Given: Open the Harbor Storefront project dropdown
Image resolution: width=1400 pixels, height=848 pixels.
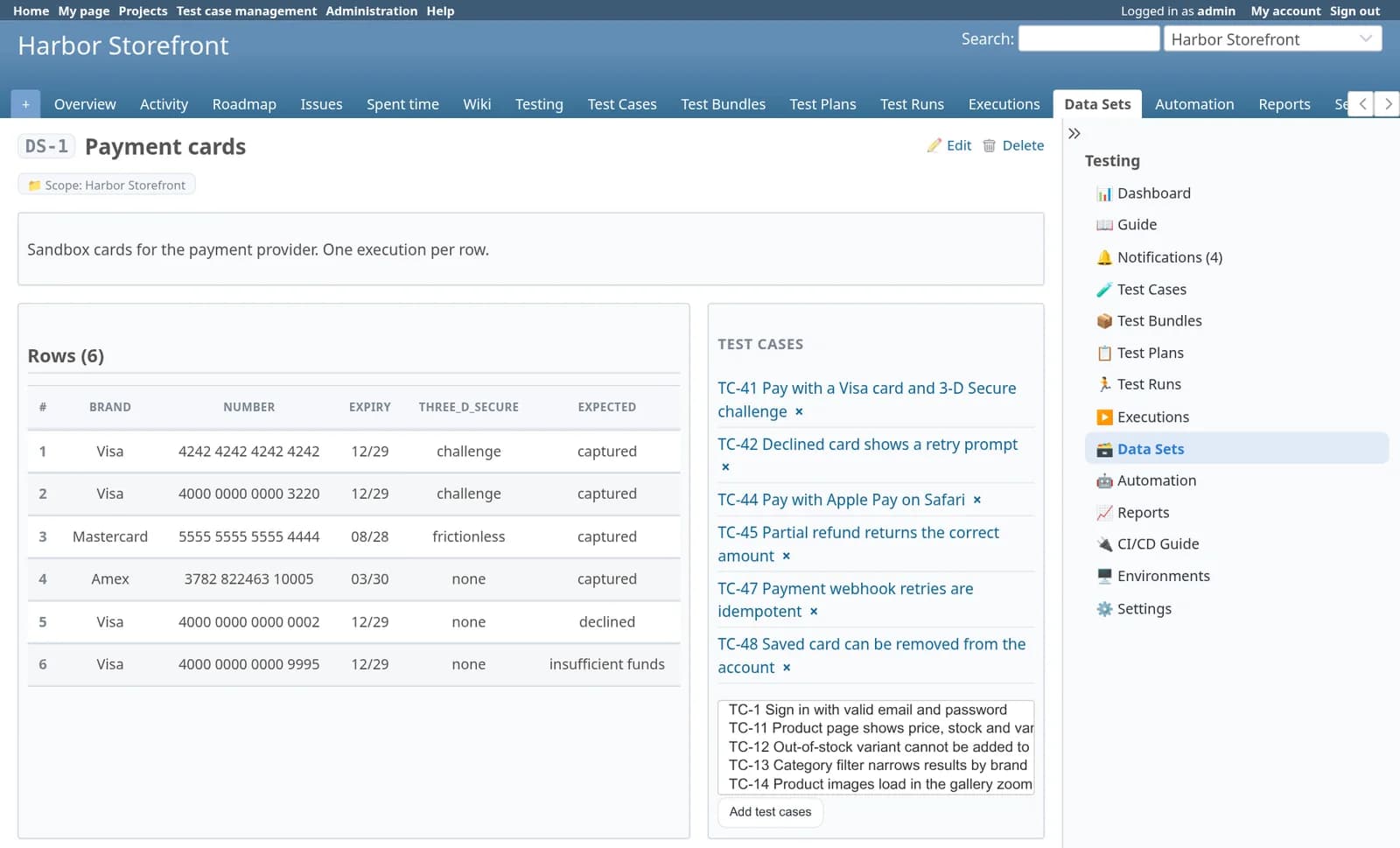Looking at the screenshot, I should [x=1272, y=39].
